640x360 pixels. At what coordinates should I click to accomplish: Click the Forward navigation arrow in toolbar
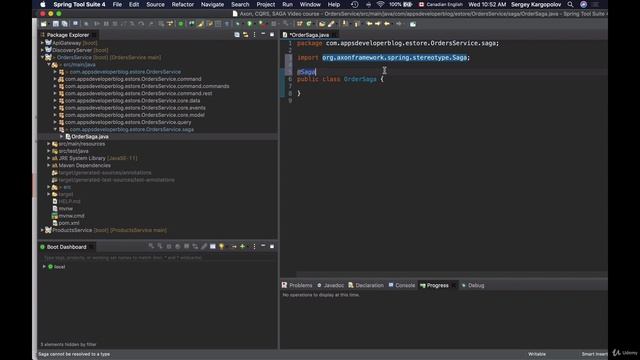tap(399, 24)
